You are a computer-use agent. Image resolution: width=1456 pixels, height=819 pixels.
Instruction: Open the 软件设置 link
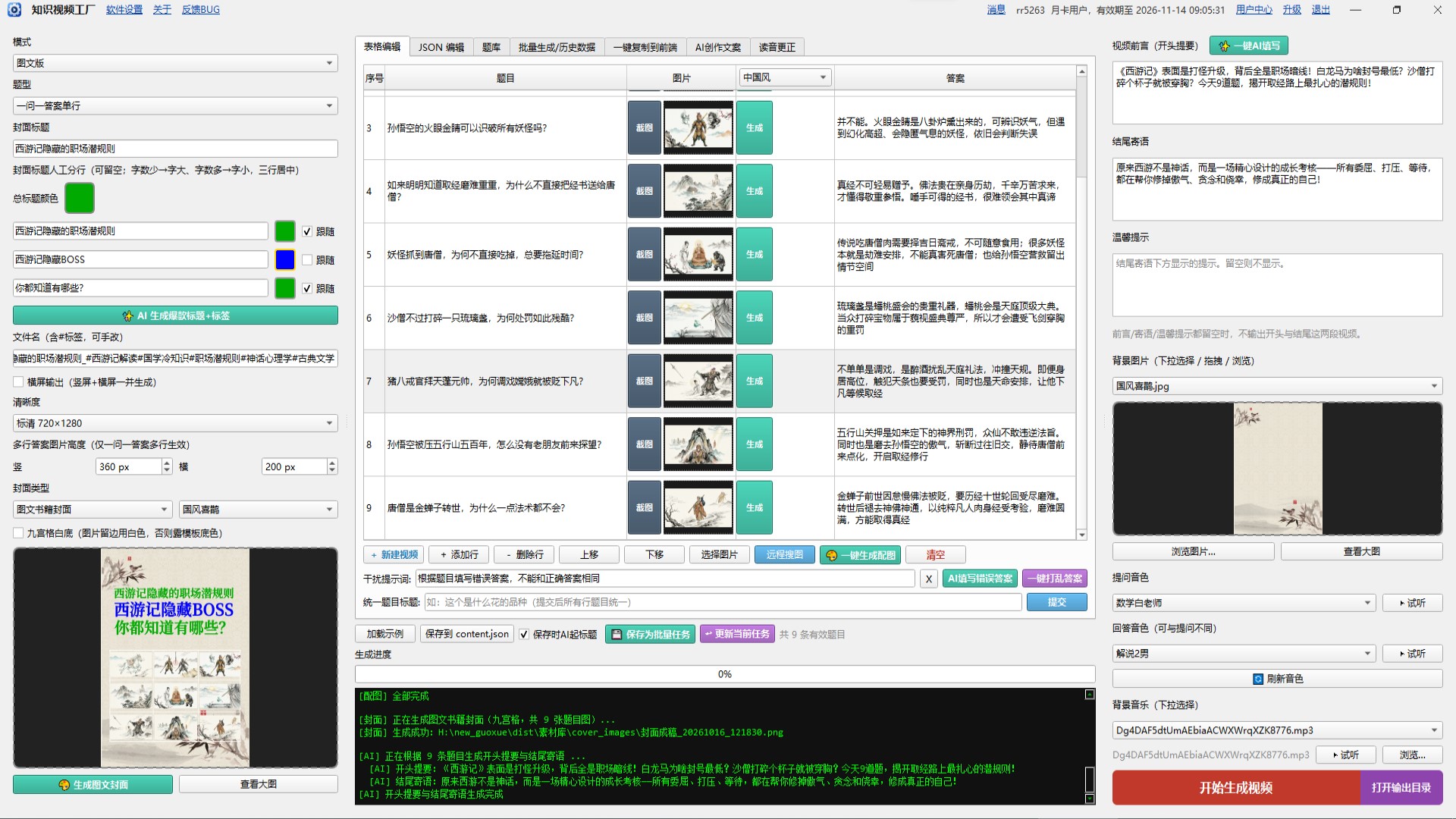(x=124, y=10)
